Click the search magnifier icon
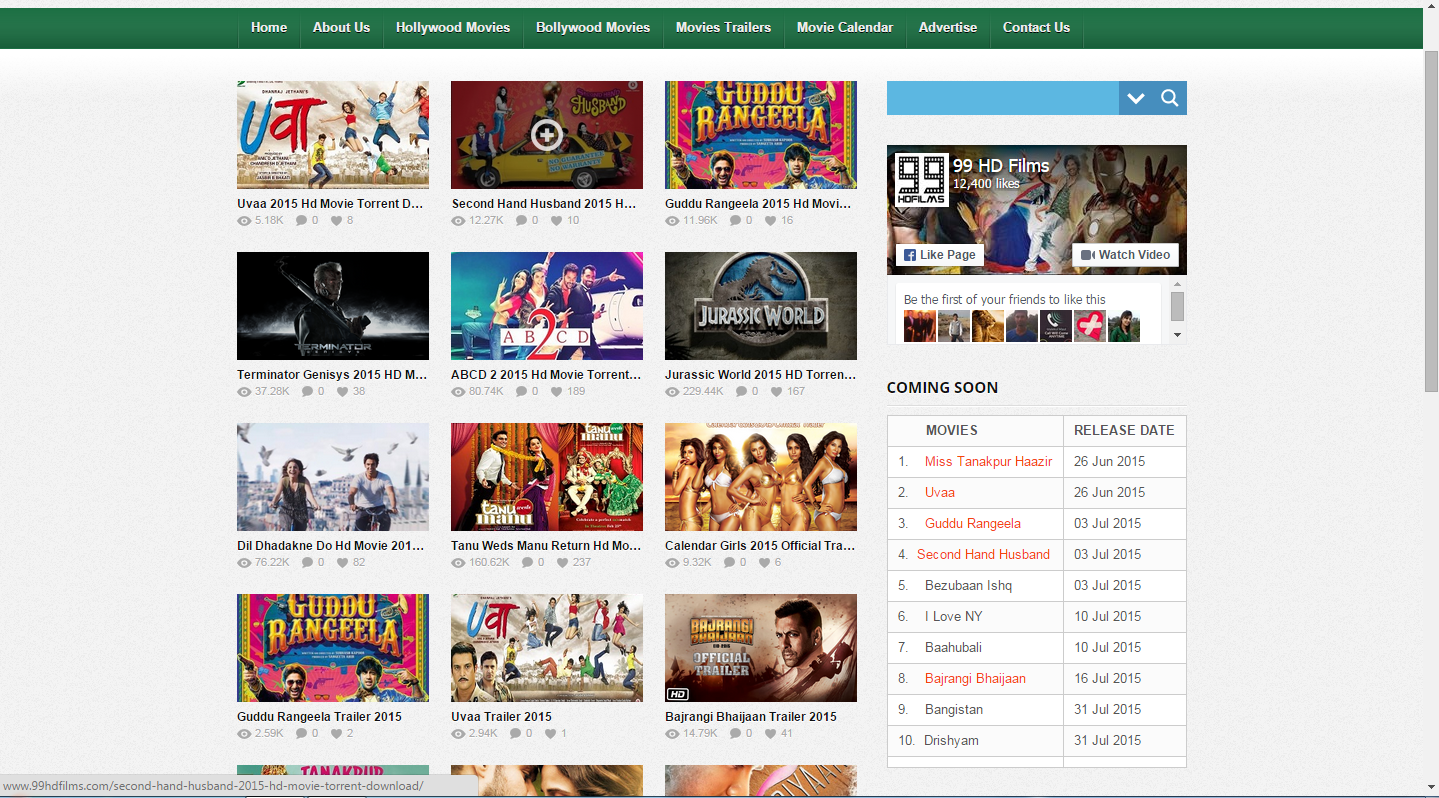1439x798 pixels. tap(1169, 98)
